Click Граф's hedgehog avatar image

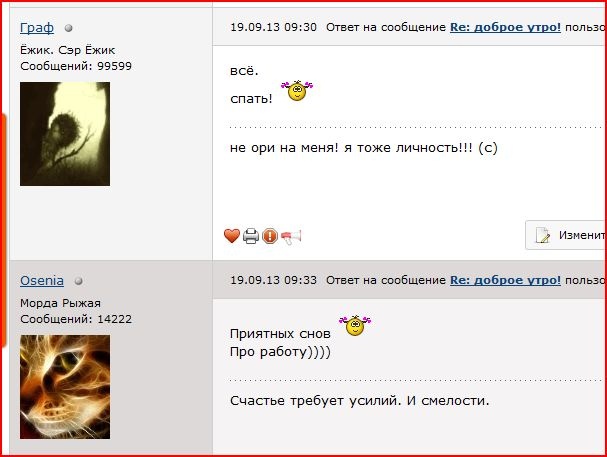point(65,134)
